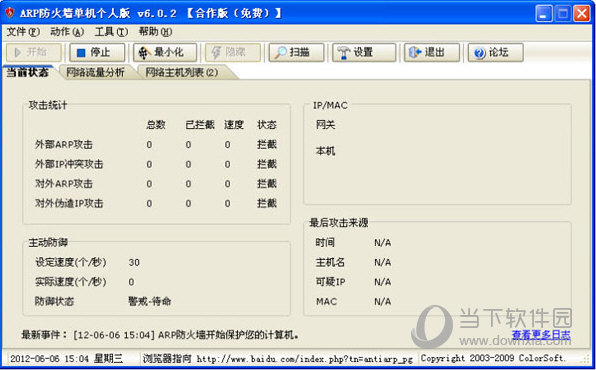Click the 外部ARP攻击 row label
The width and height of the screenshot is (596, 370).
tap(64, 145)
